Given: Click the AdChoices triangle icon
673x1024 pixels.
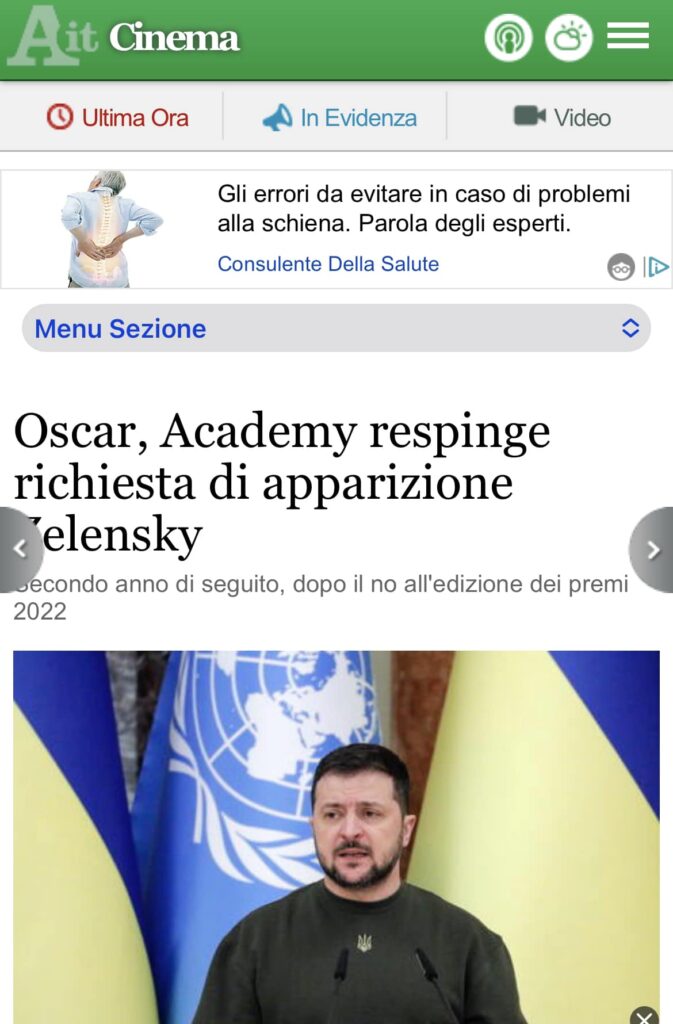Looking at the screenshot, I should tap(657, 266).
